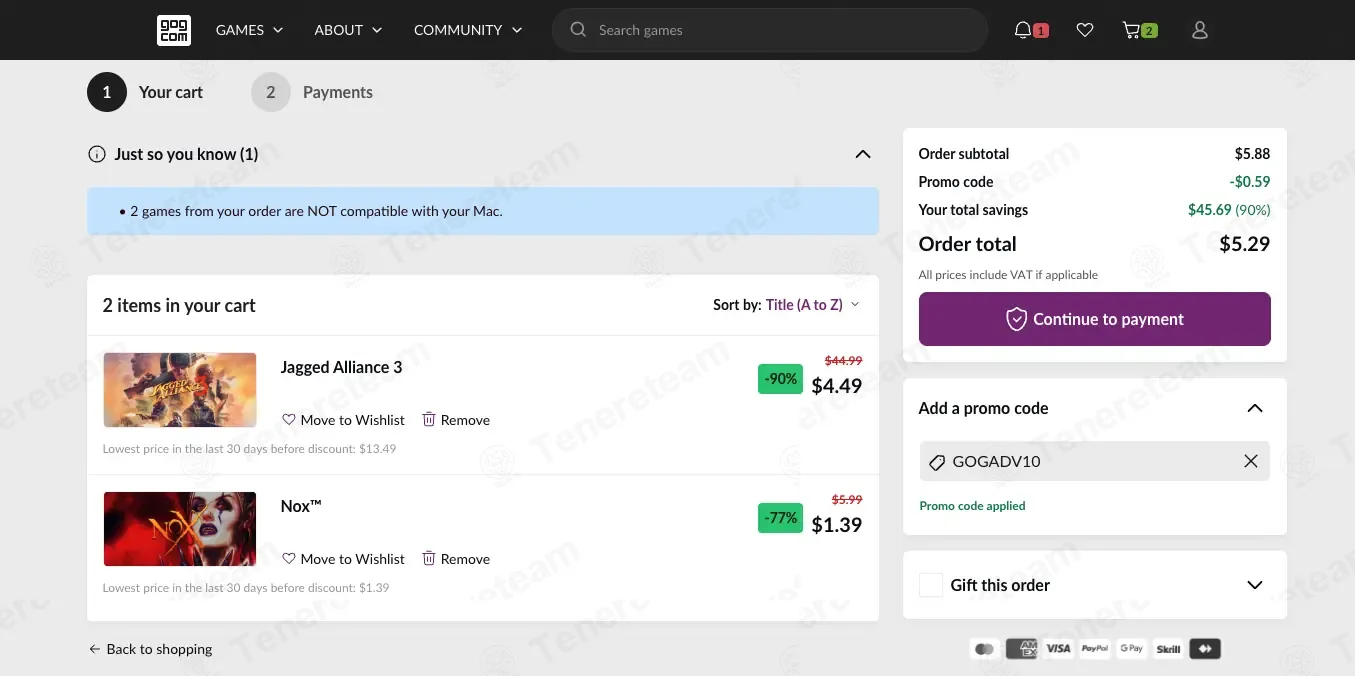The image size is (1355, 676).
Task: Clear the GOGADV10 promo code with X
Action: click(1251, 461)
